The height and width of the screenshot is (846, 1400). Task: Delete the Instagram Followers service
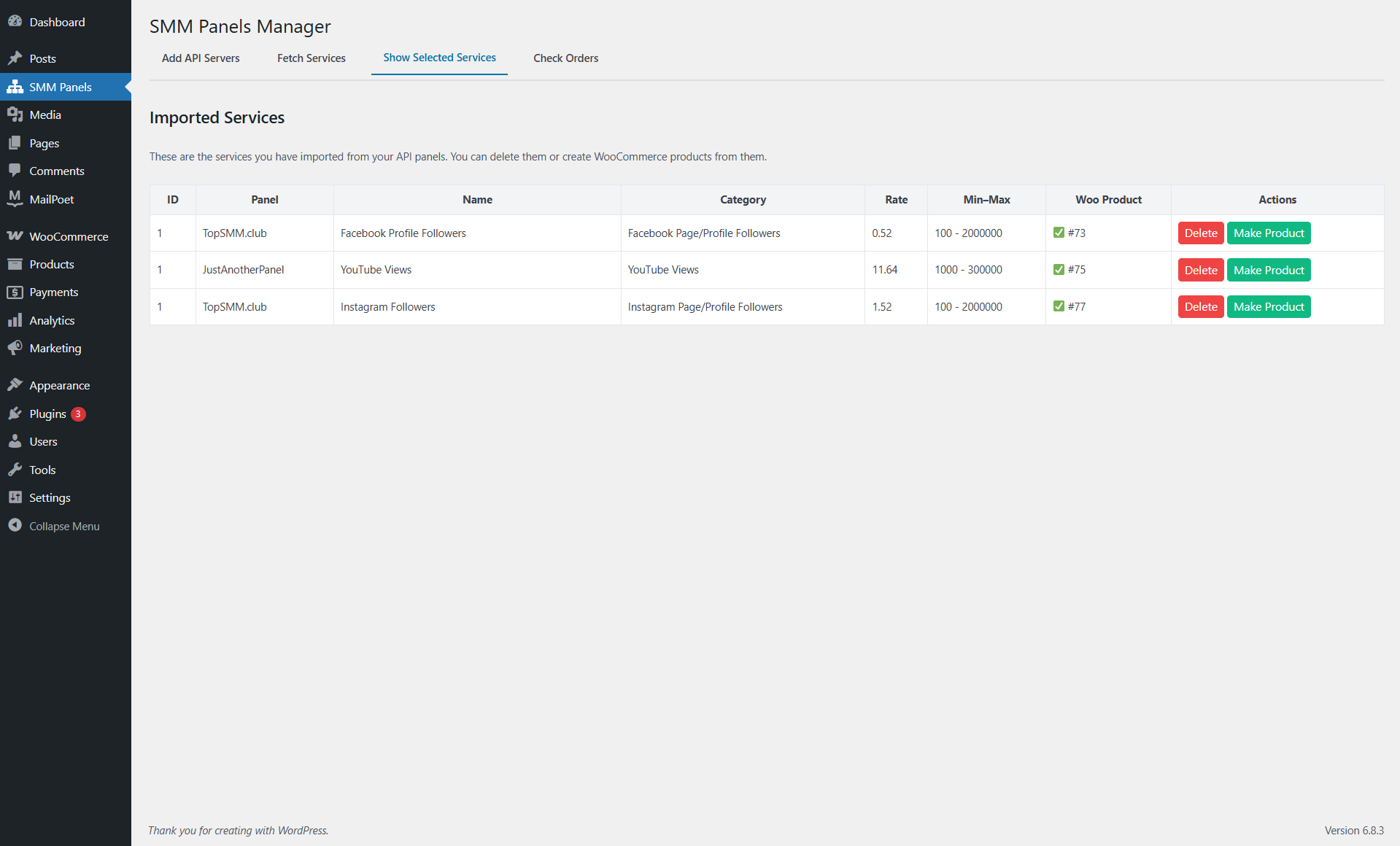pos(1200,307)
